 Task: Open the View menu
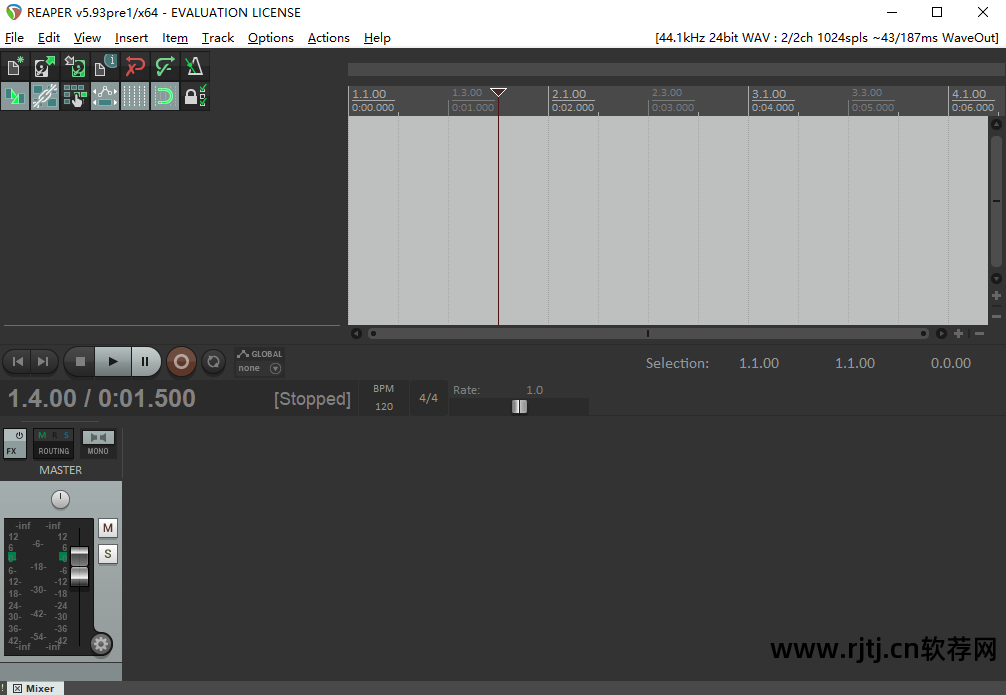point(87,38)
